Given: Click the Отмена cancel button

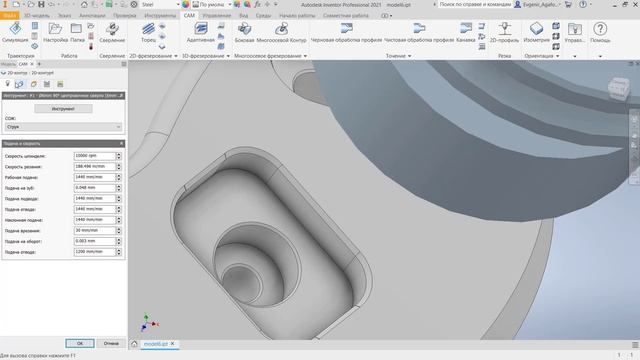Looking at the screenshot, I should (111, 343).
